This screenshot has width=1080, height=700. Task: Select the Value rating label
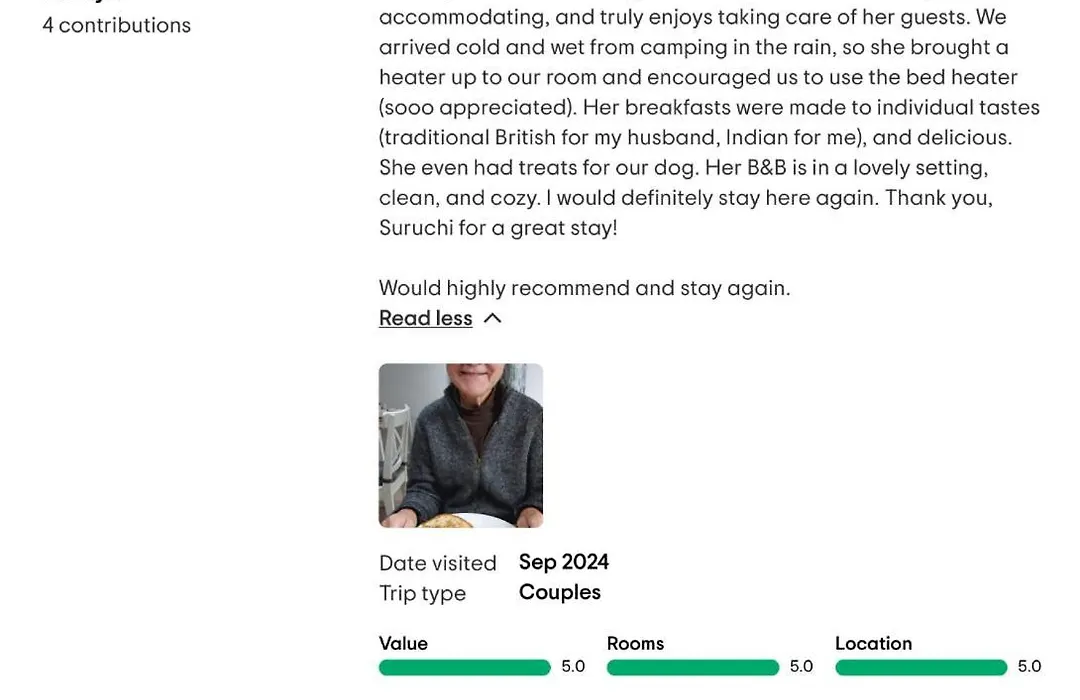click(x=403, y=644)
